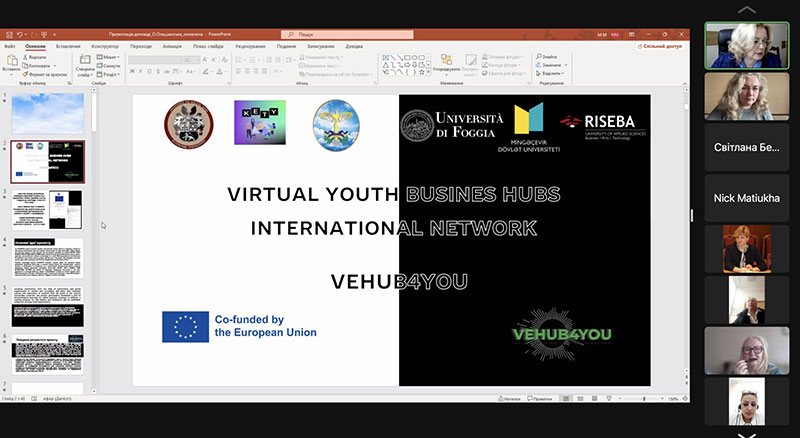
Task: Toggle Bold (Ж) formatting
Action: pyautogui.click(x=132, y=71)
